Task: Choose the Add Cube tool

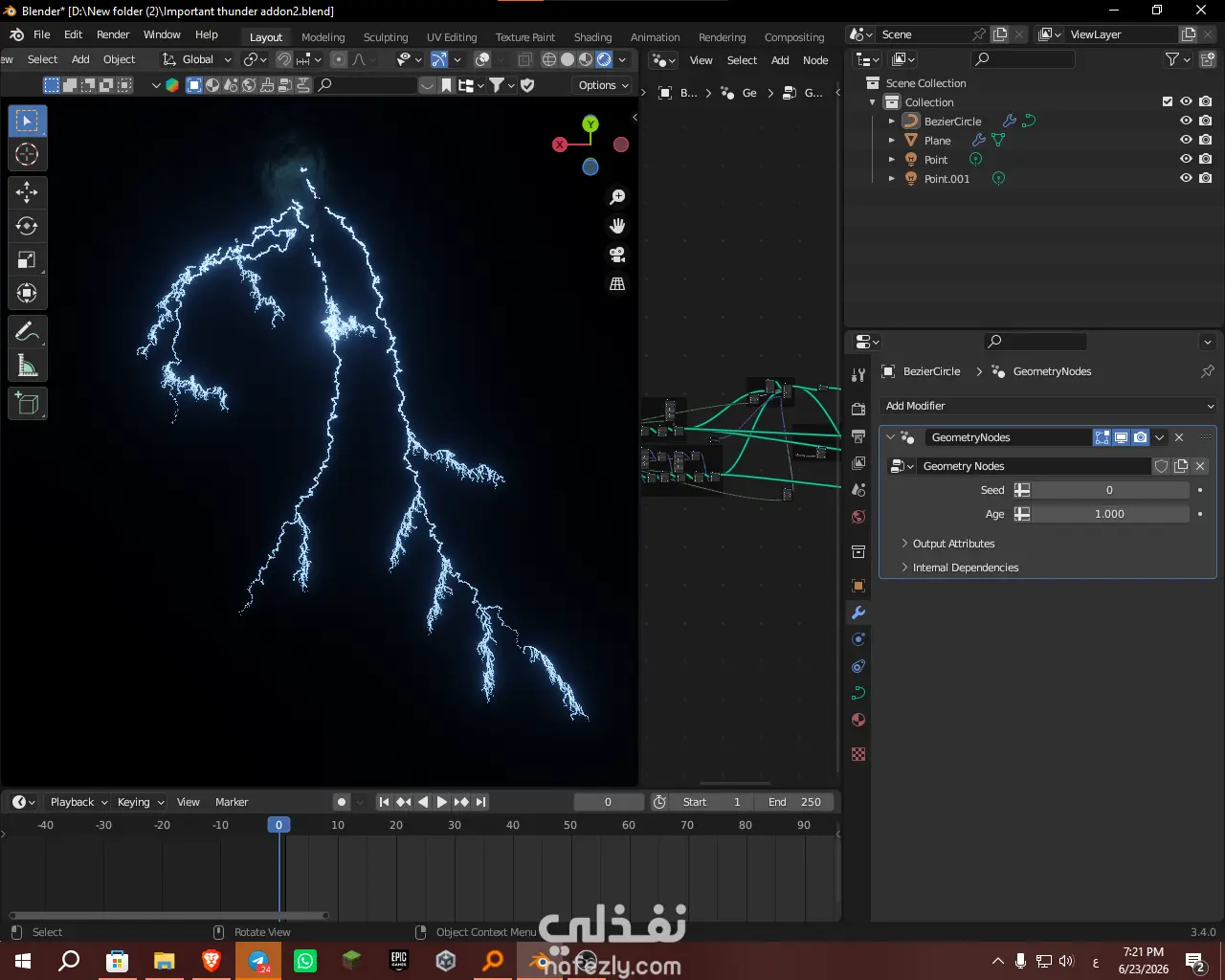Action: [27, 404]
